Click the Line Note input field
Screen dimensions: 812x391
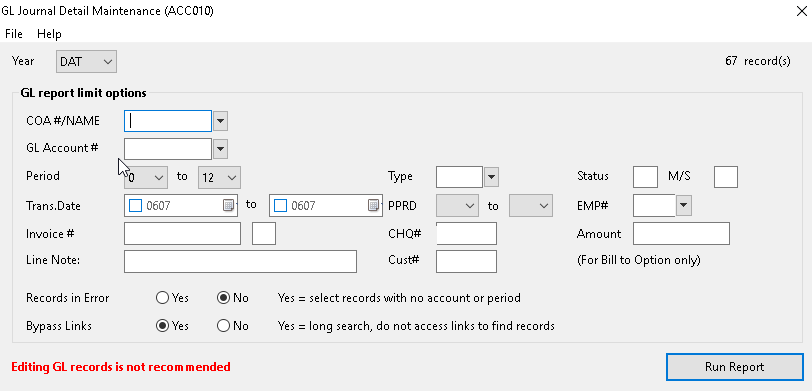coord(240,261)
